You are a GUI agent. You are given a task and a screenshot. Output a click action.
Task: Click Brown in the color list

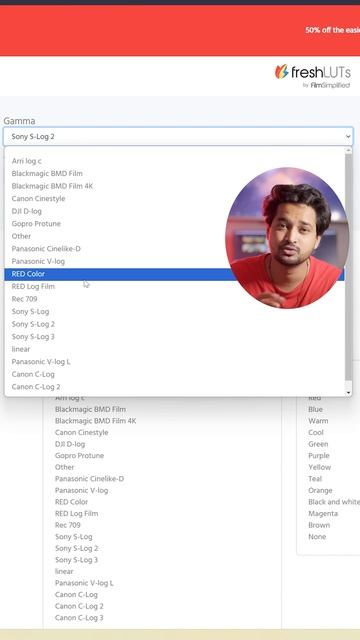319,525
